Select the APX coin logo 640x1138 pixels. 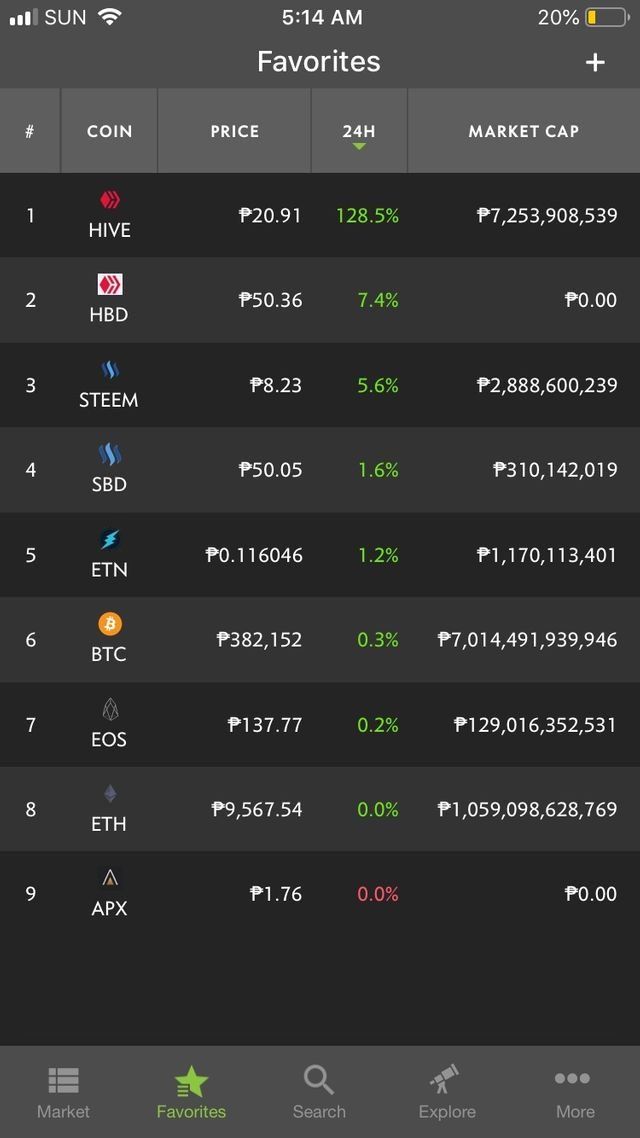point(110,878)
